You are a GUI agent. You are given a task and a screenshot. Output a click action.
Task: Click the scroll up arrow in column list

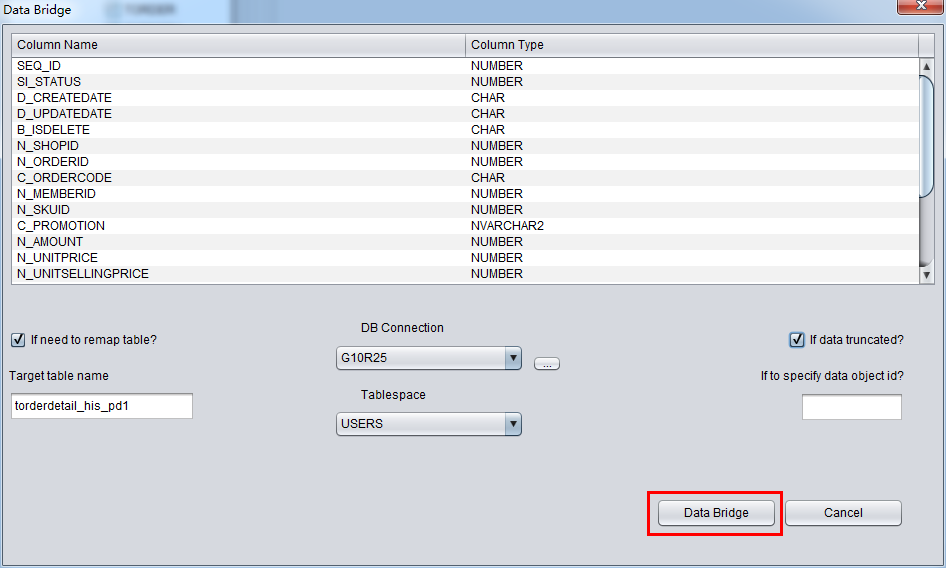pyautogui.click(x=926, y=66)
